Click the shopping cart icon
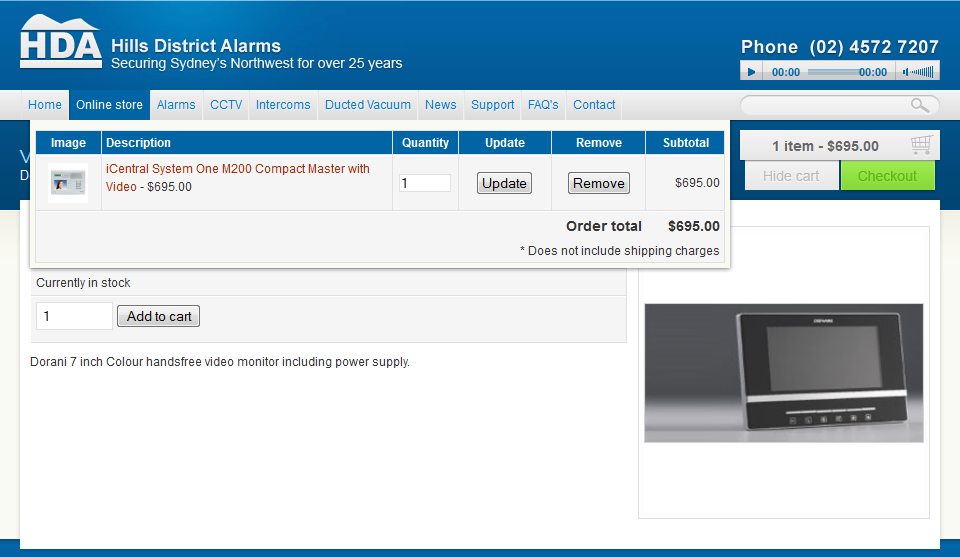 [x=921, y=145]
